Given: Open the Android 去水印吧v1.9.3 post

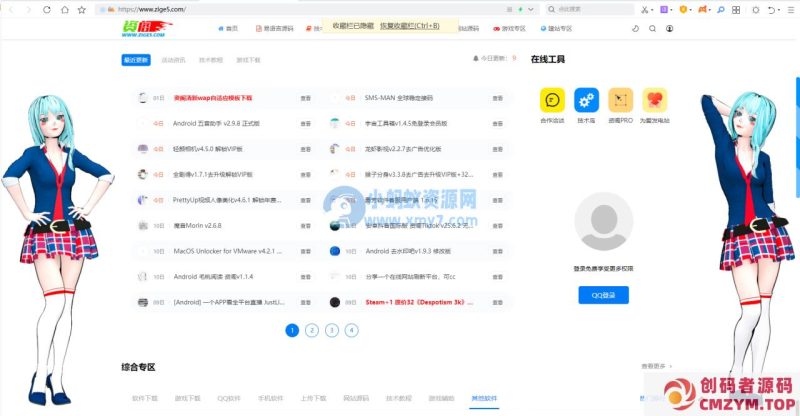Looking at the screenshot, I should point(408,251).
